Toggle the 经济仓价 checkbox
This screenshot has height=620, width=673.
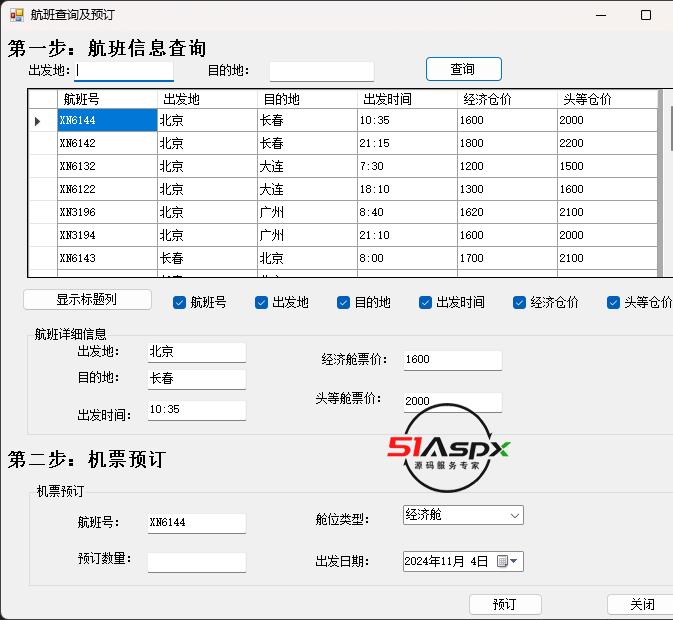(520, 303)
